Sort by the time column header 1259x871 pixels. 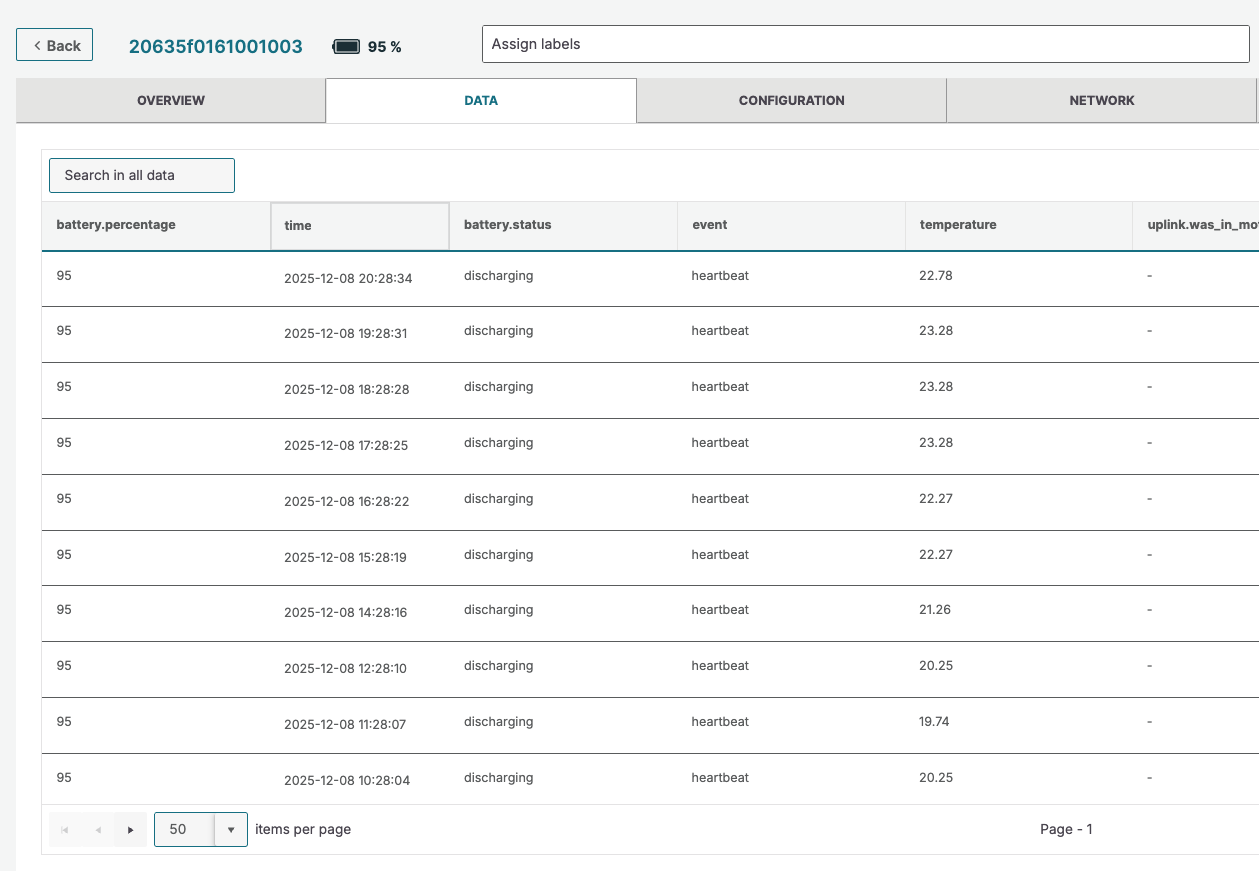pos(359,226)
